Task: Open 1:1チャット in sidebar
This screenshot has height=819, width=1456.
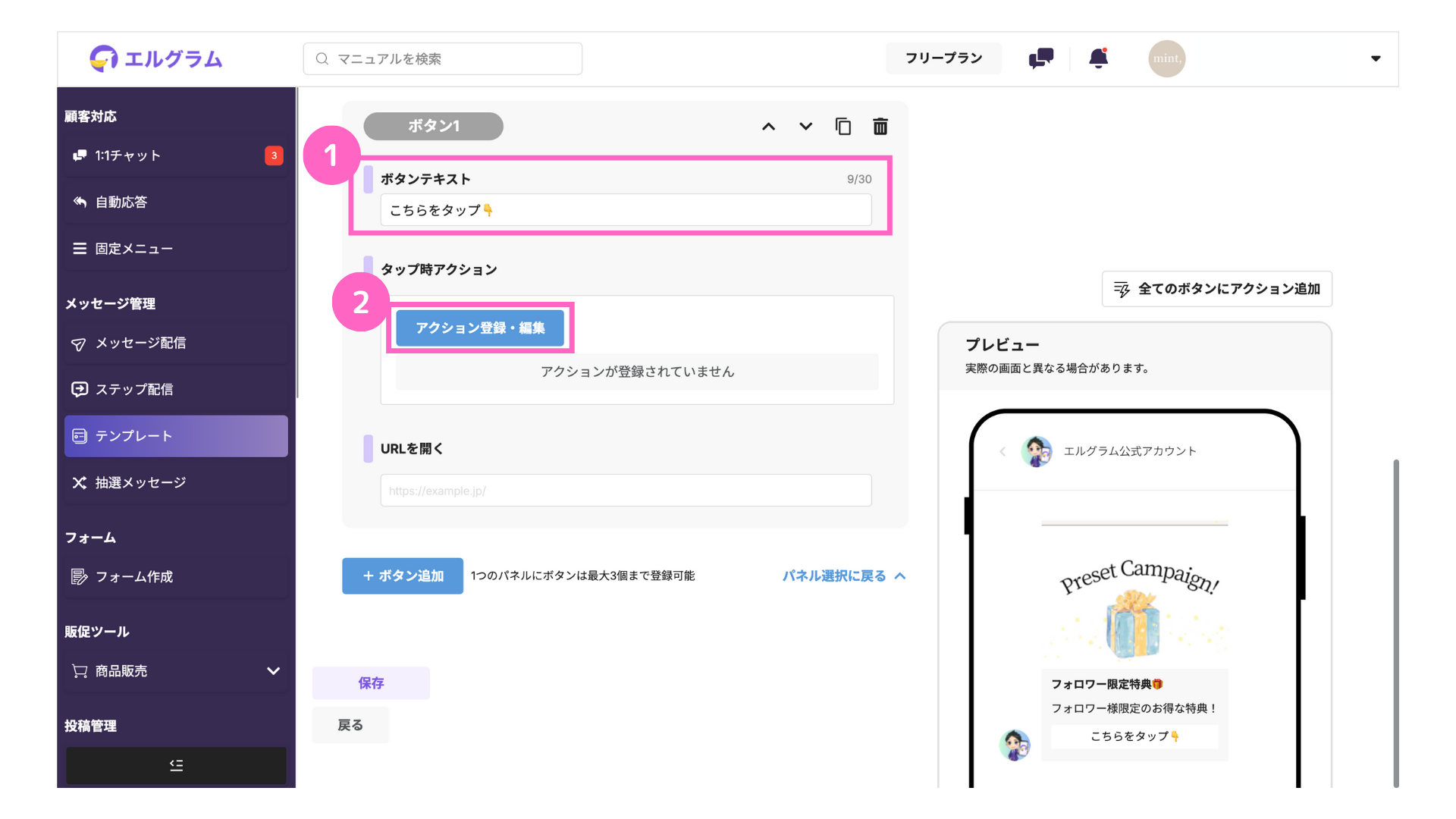Action: click(176, 155)
